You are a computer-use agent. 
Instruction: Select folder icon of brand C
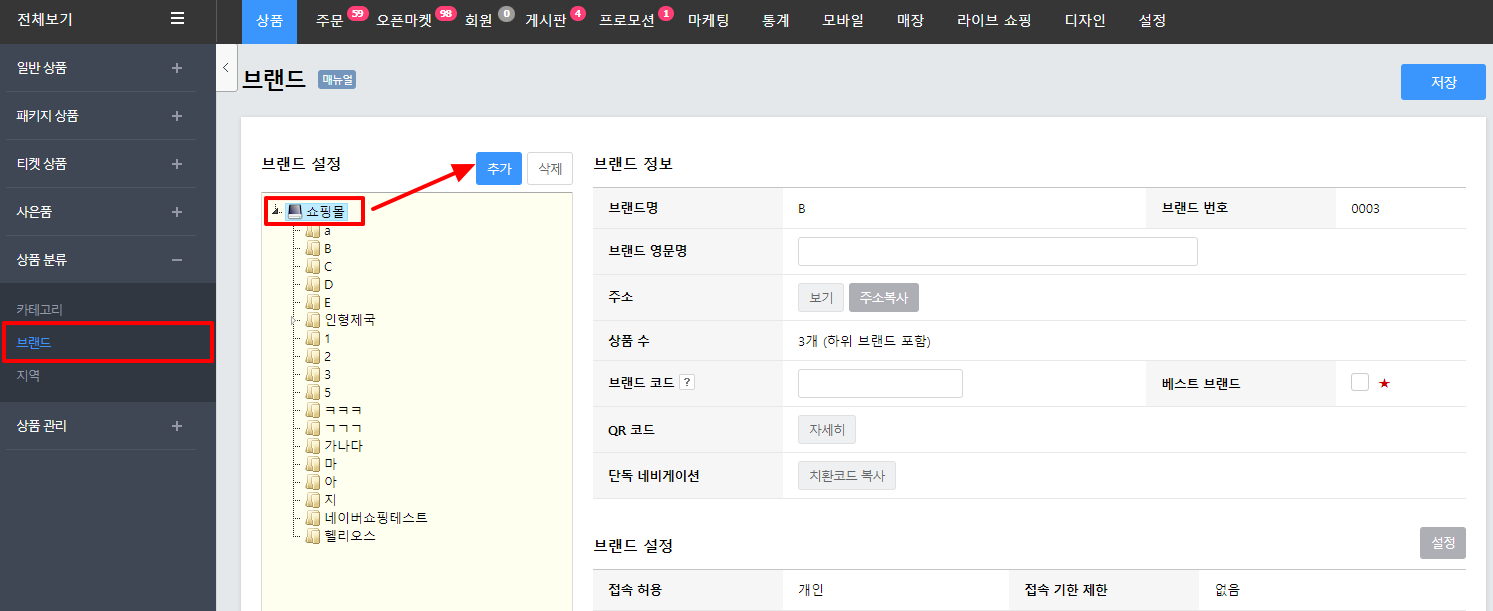(313, 266)
